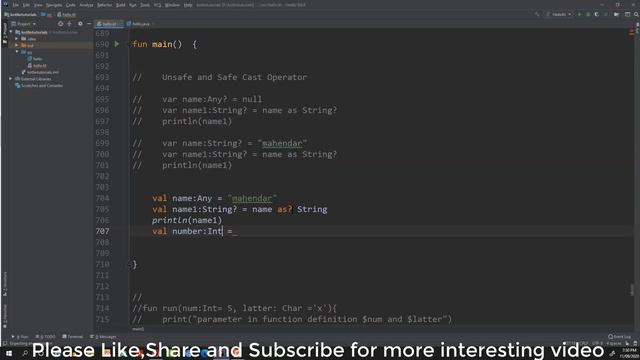Open the Favorites side tool window tab
Screen dimensions: 640x360
(x=5, y=316)
